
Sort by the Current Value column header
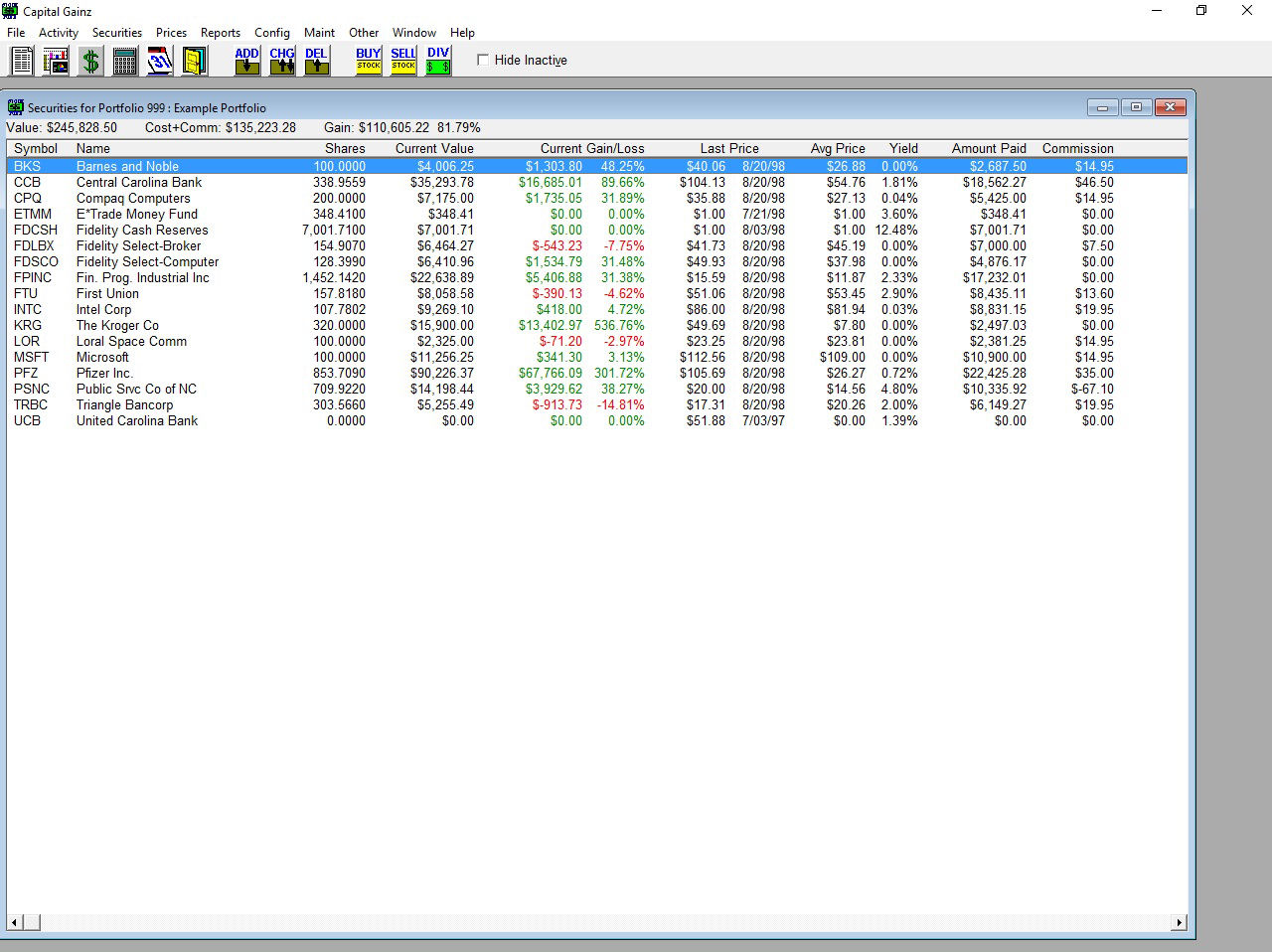point(433,148)
